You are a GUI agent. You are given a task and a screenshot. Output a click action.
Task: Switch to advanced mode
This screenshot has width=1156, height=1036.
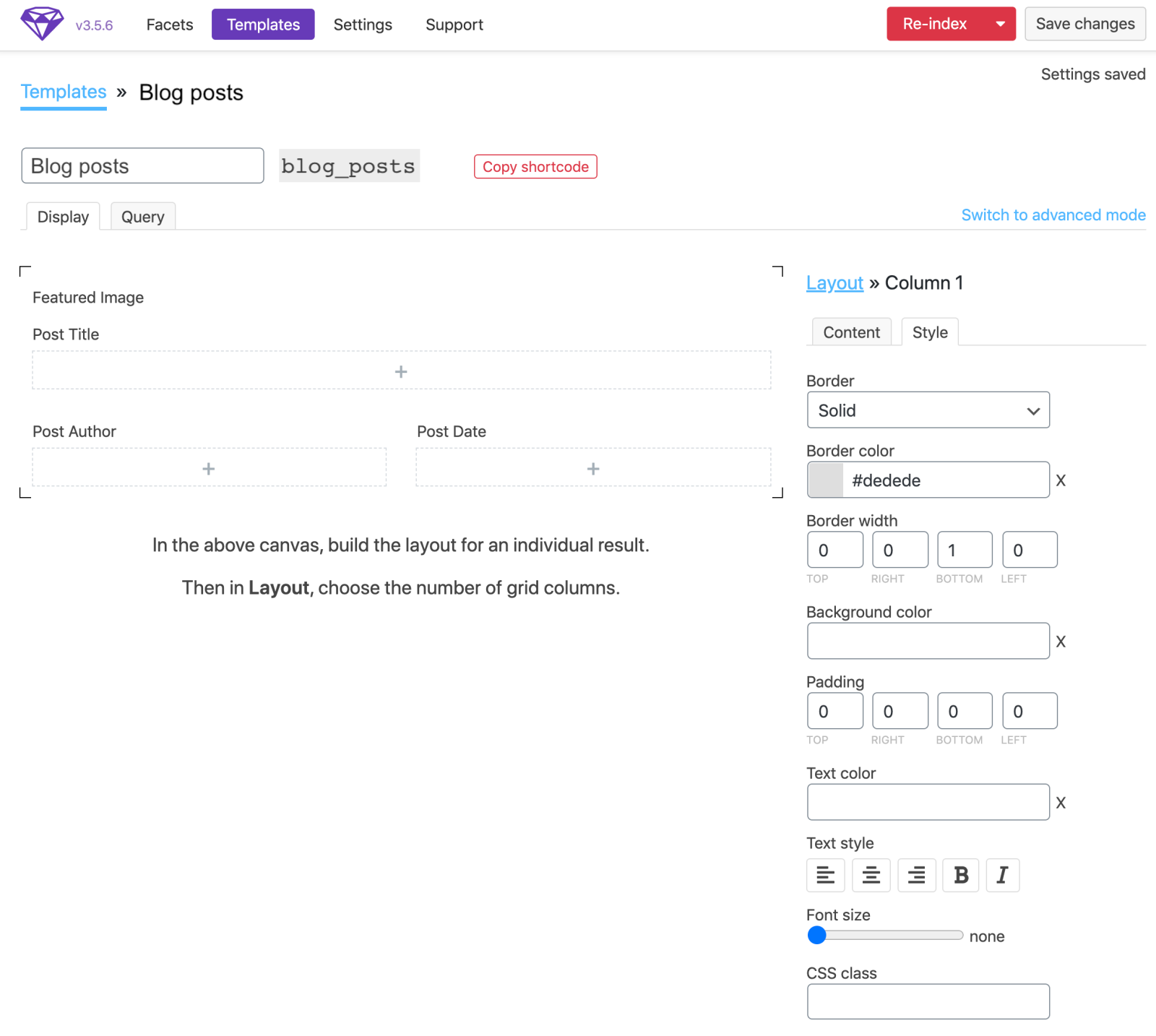click(1053, 215)
